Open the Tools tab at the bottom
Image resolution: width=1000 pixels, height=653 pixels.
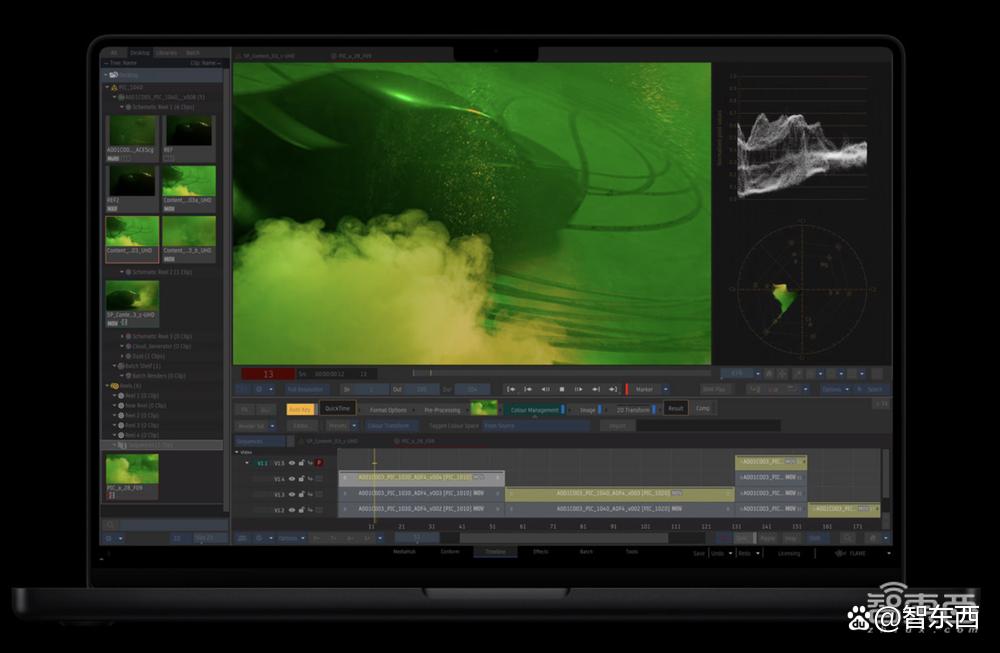[x=631, y=552]
